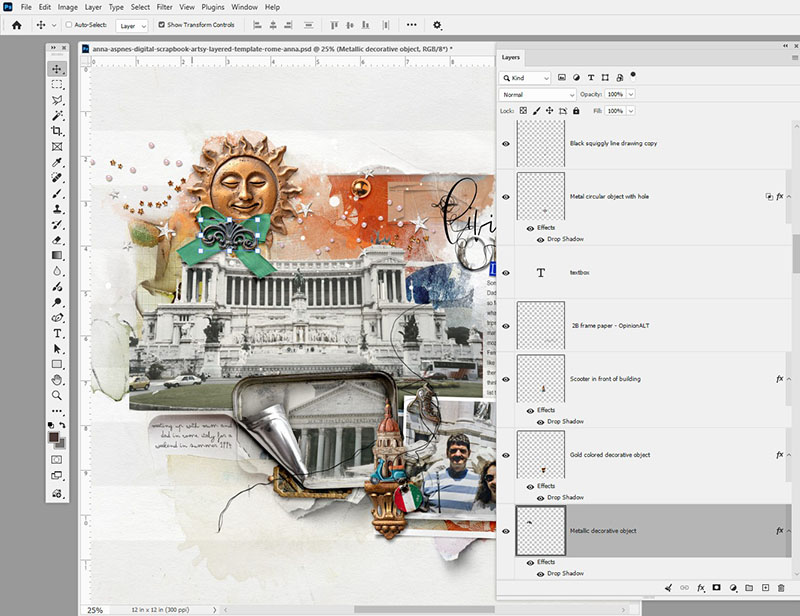
Task: Open the Layer menu
Action: click(93, 7)
